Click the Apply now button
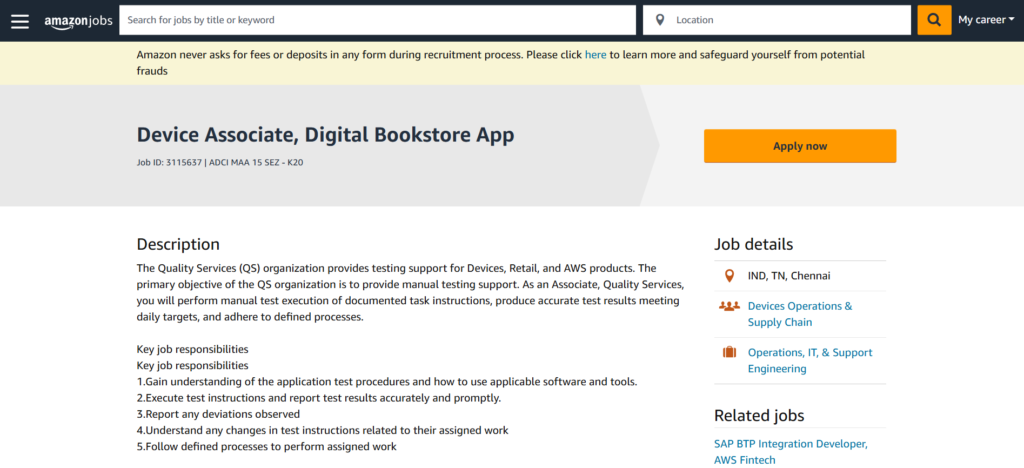Screen dimensions: 1024x468 click(800, 146)
